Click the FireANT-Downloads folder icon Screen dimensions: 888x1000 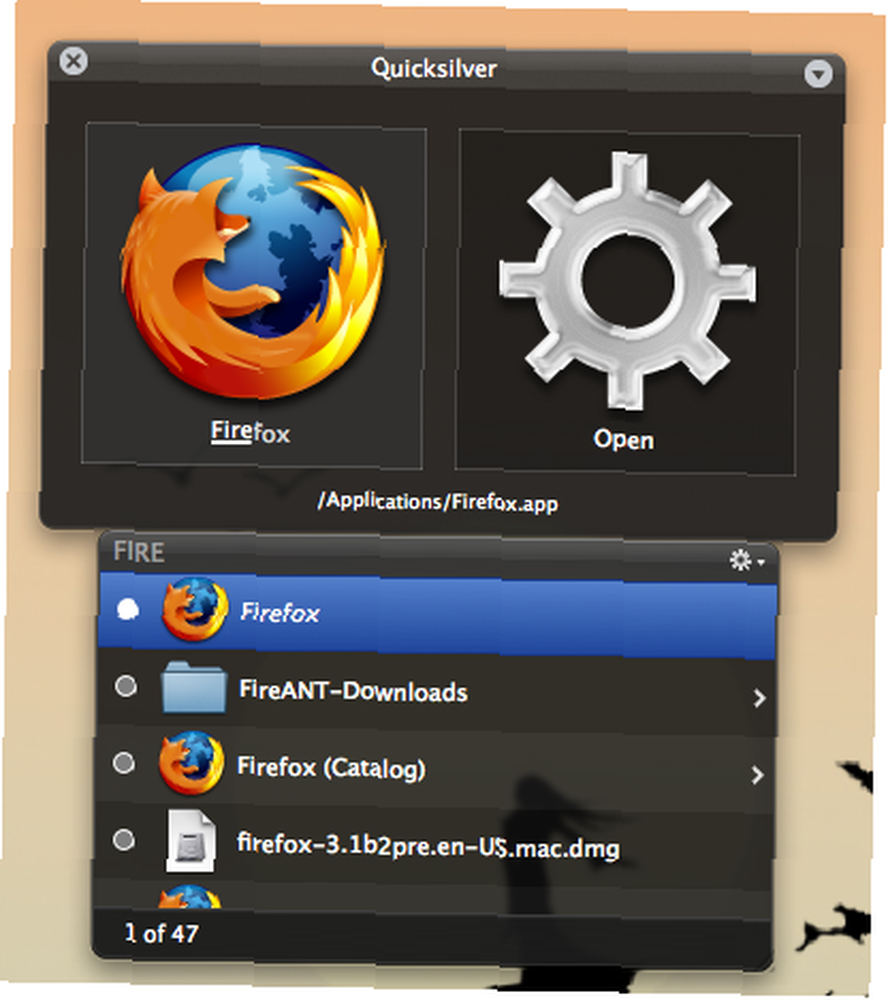(193, 687)
